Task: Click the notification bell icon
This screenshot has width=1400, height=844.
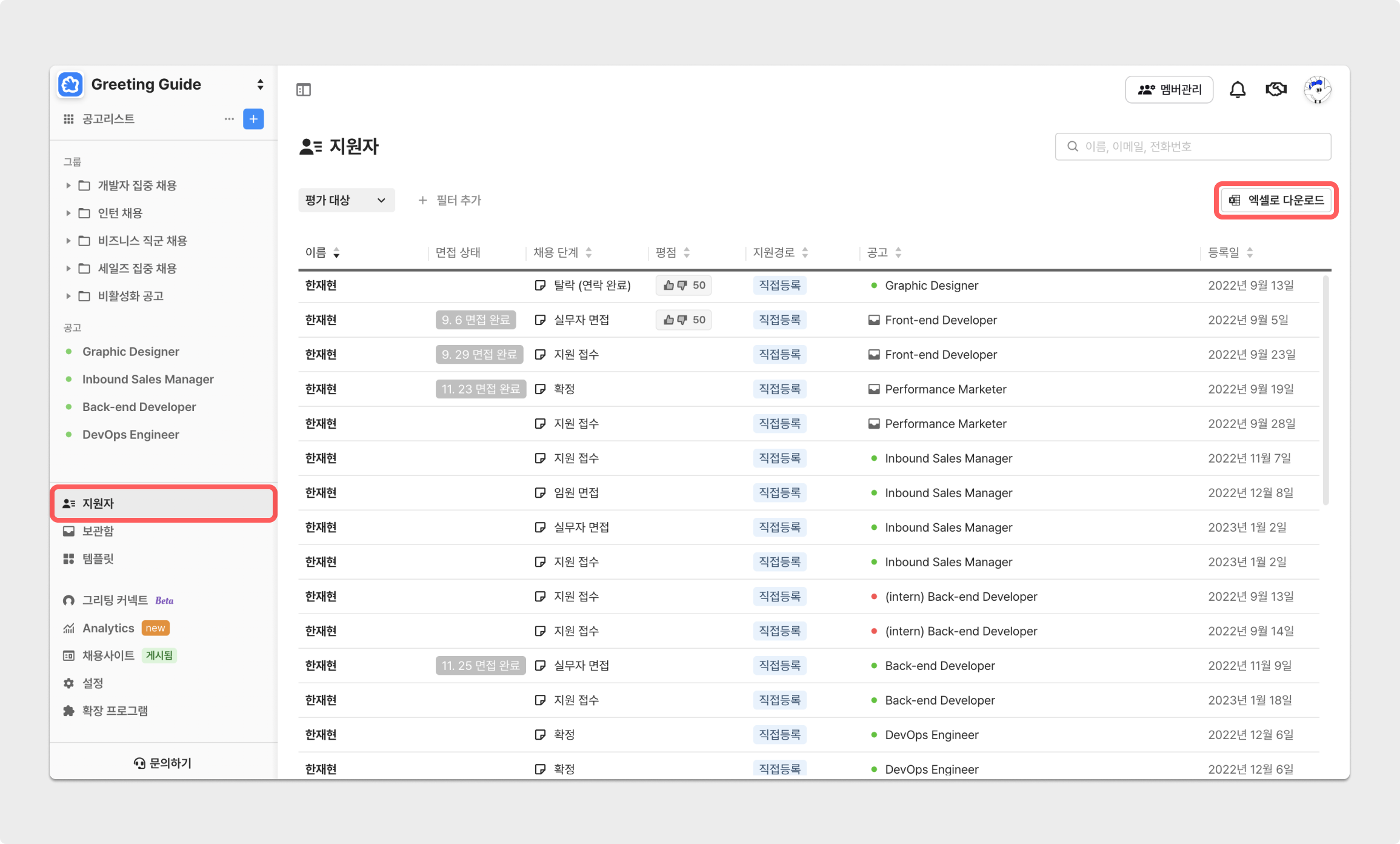Action: 1237,90
